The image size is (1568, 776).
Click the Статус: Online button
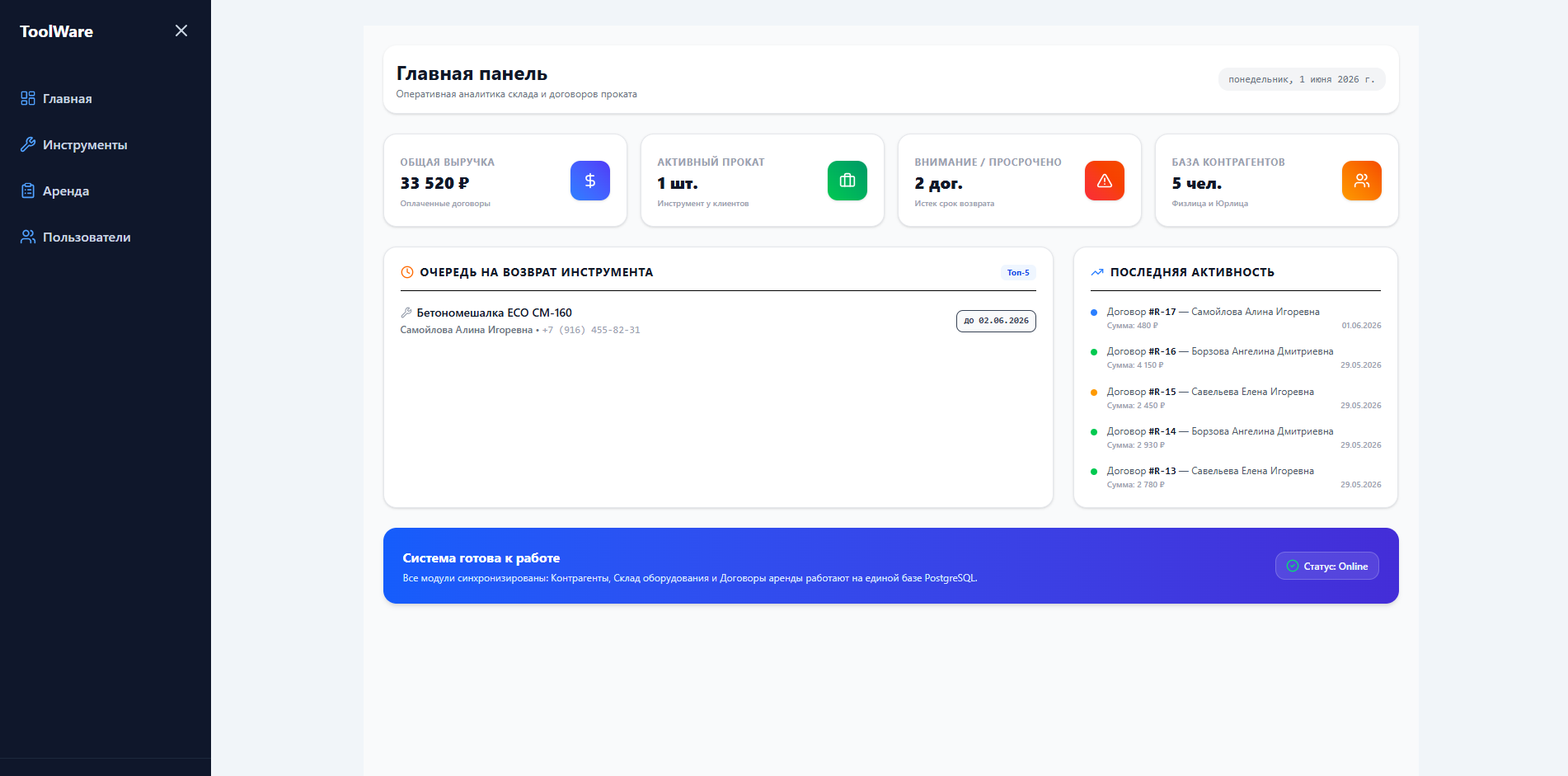1327,566
